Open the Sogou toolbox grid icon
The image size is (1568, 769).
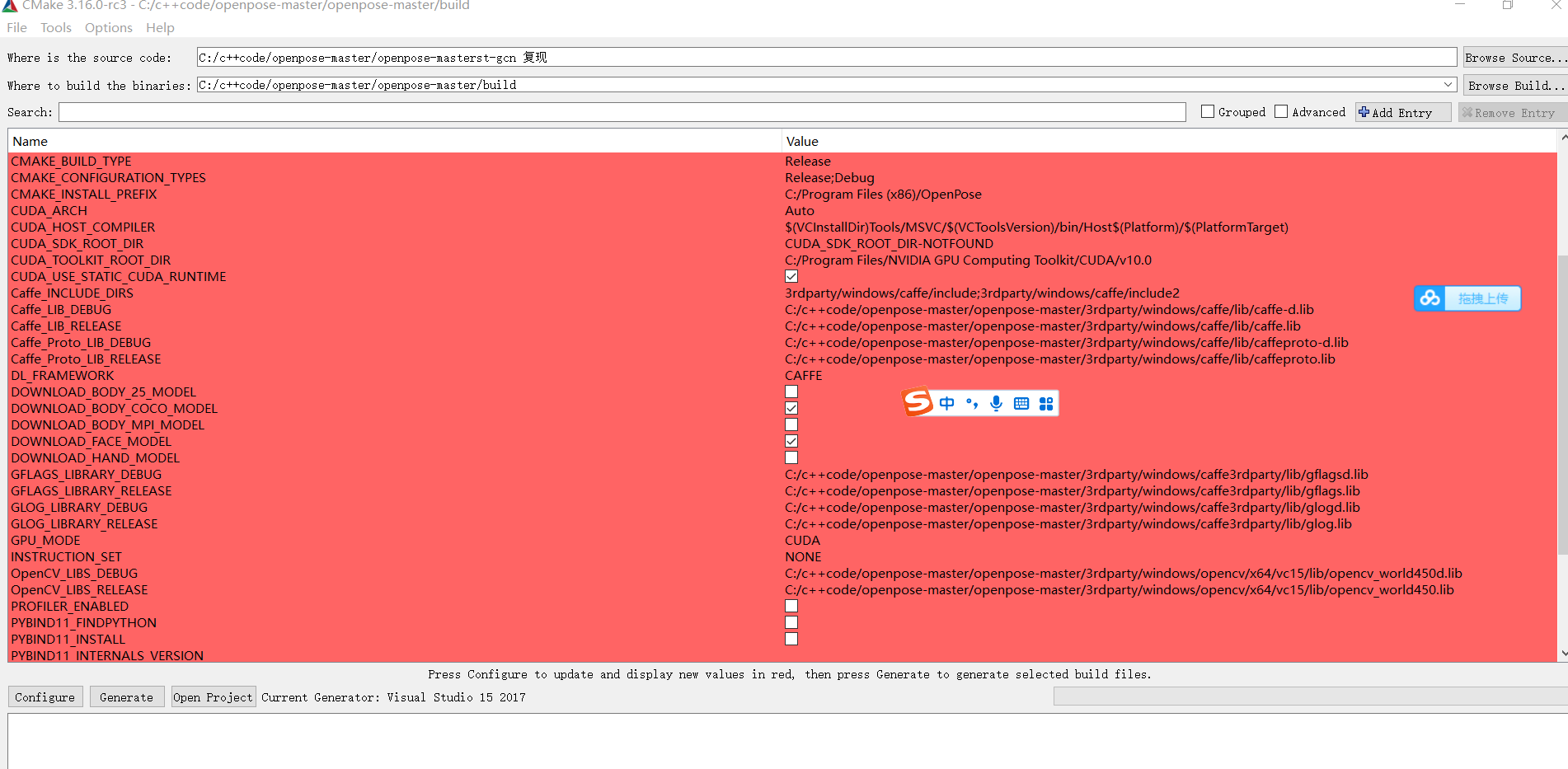click(1046, 403)
